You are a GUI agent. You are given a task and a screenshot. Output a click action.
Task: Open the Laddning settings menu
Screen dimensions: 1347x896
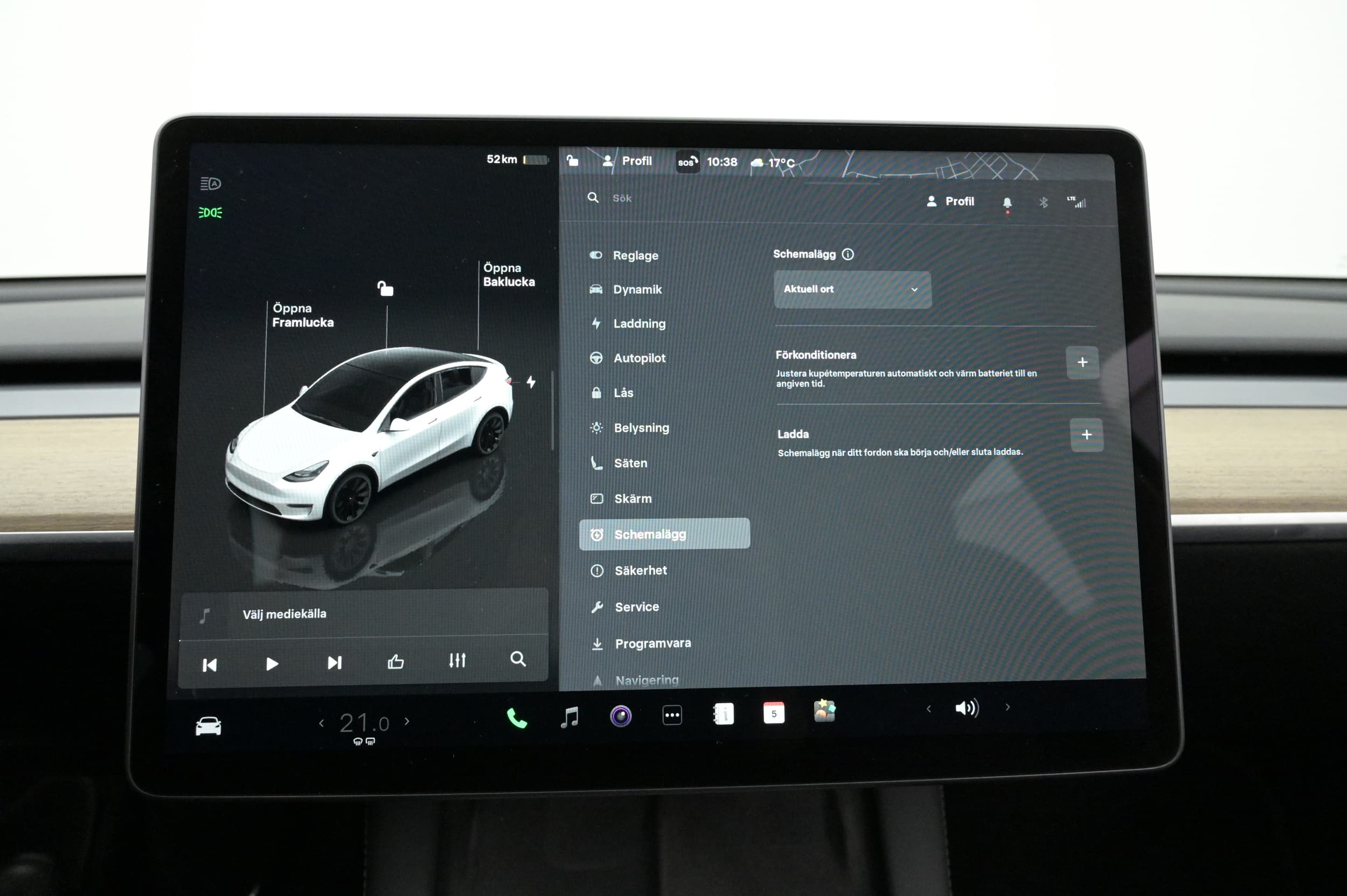tap(639, 323)
